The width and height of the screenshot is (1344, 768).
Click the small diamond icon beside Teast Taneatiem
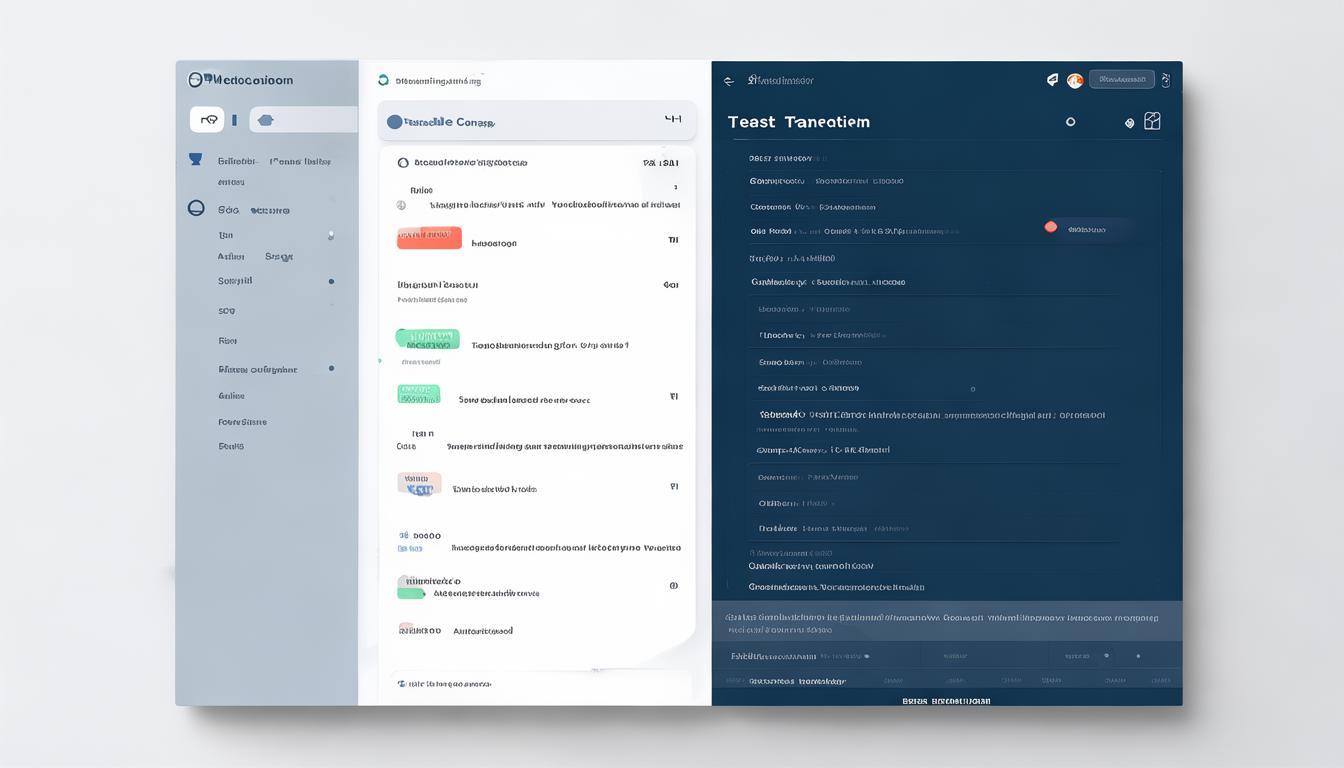[x=1129, y=123]
